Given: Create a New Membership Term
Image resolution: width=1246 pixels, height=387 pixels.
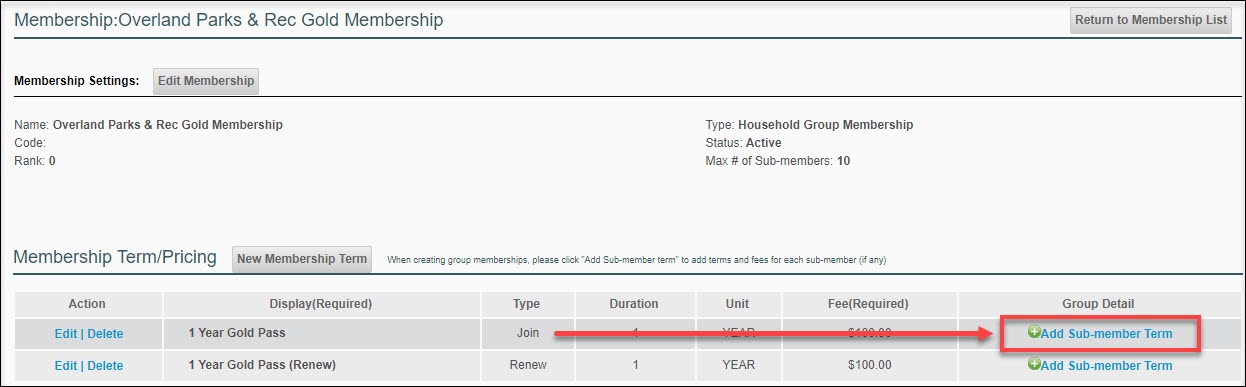Looking at the screenshot, I should (302, 259).
